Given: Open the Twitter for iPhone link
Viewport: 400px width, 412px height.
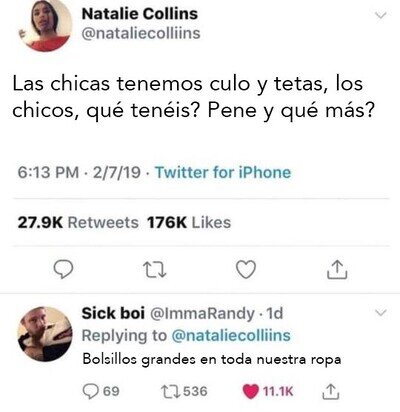Looking at the screenshot, I should 223,173.
